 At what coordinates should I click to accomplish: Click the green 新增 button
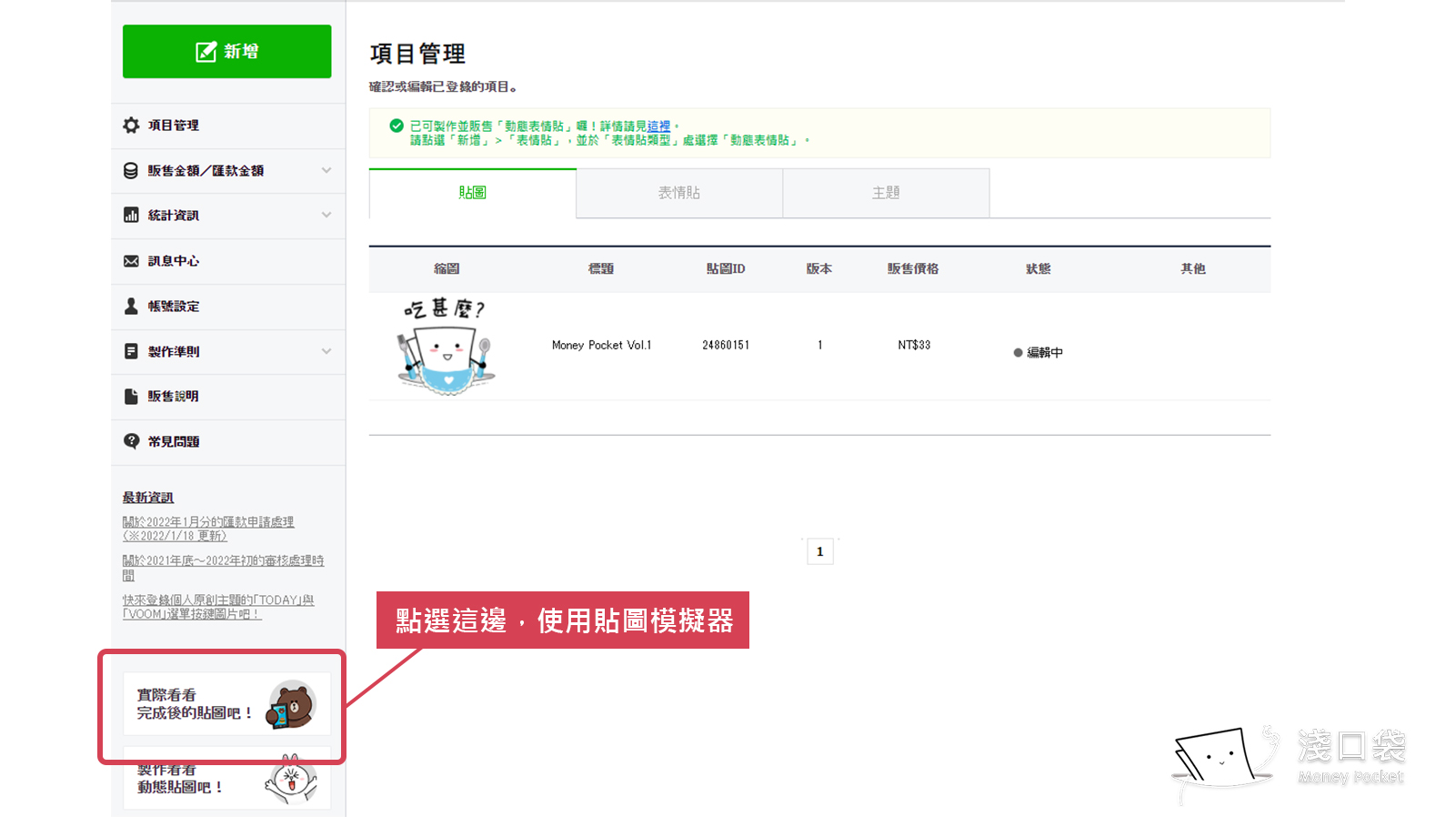click(226, 52)
